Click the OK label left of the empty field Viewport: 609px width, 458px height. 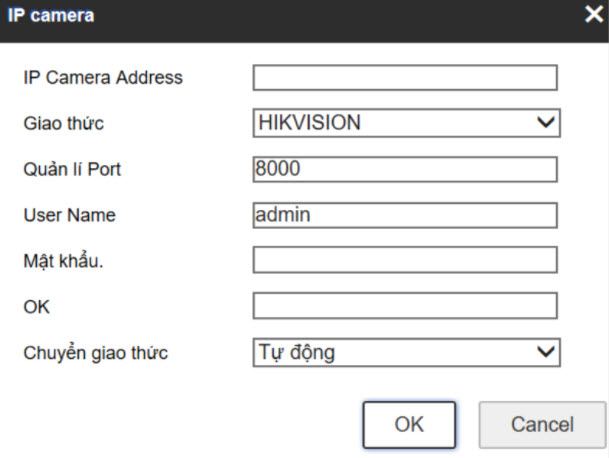(x=35, y=307)
